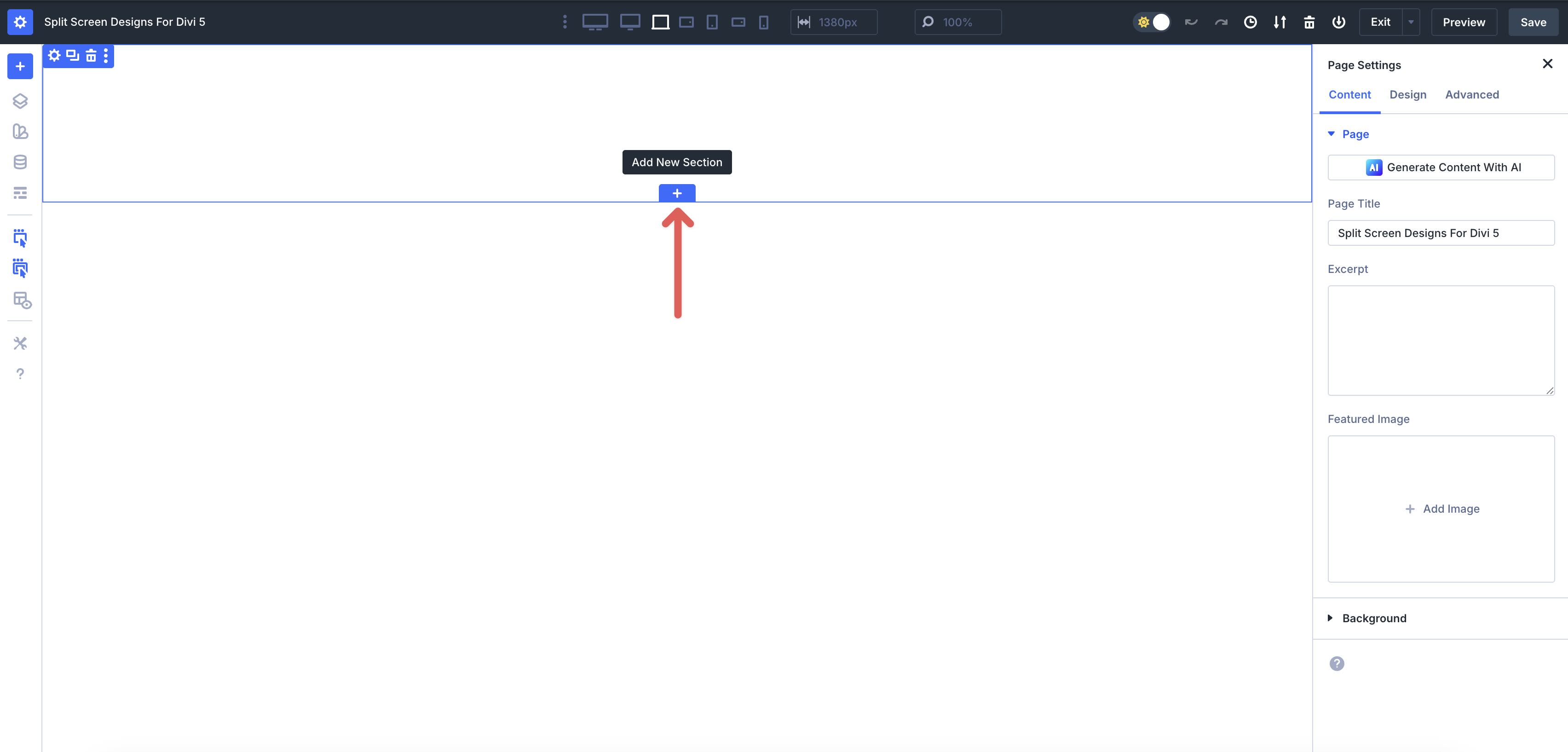Click the Add New Section plus button
Image resolution: width=1568 pixels, height=752 pixels.
[676, 193]
